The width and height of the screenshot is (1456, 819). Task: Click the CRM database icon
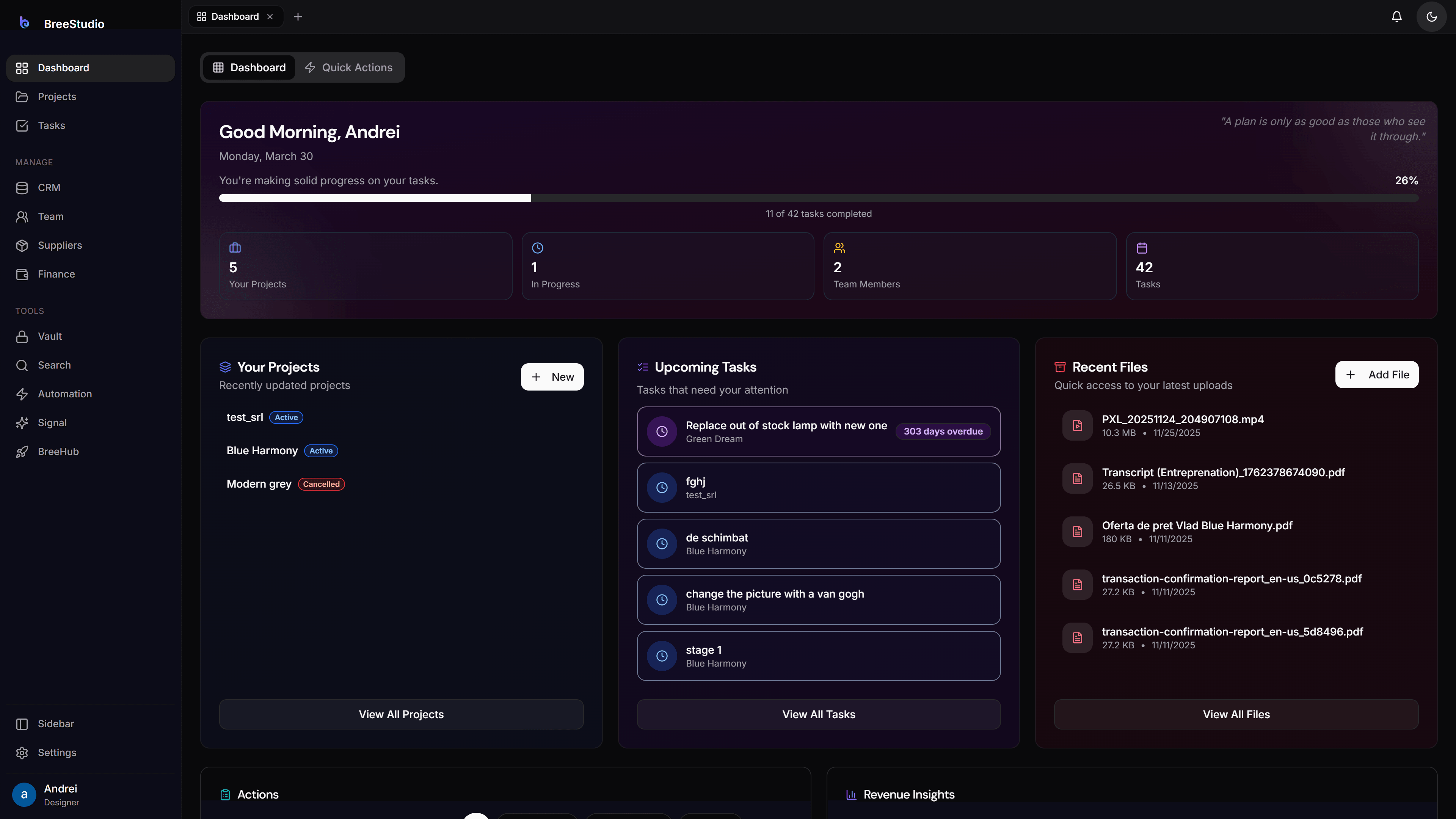(x=22, y=188)
